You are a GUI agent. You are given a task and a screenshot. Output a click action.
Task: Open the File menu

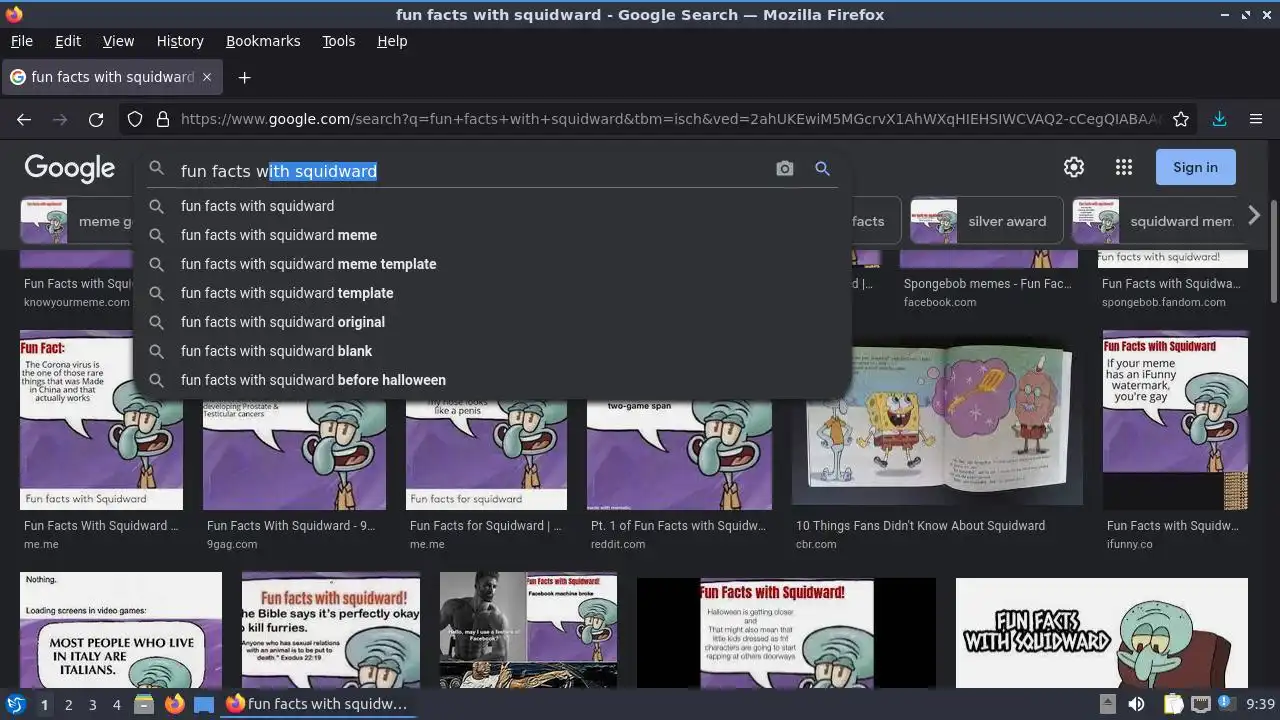coord(21,41)
